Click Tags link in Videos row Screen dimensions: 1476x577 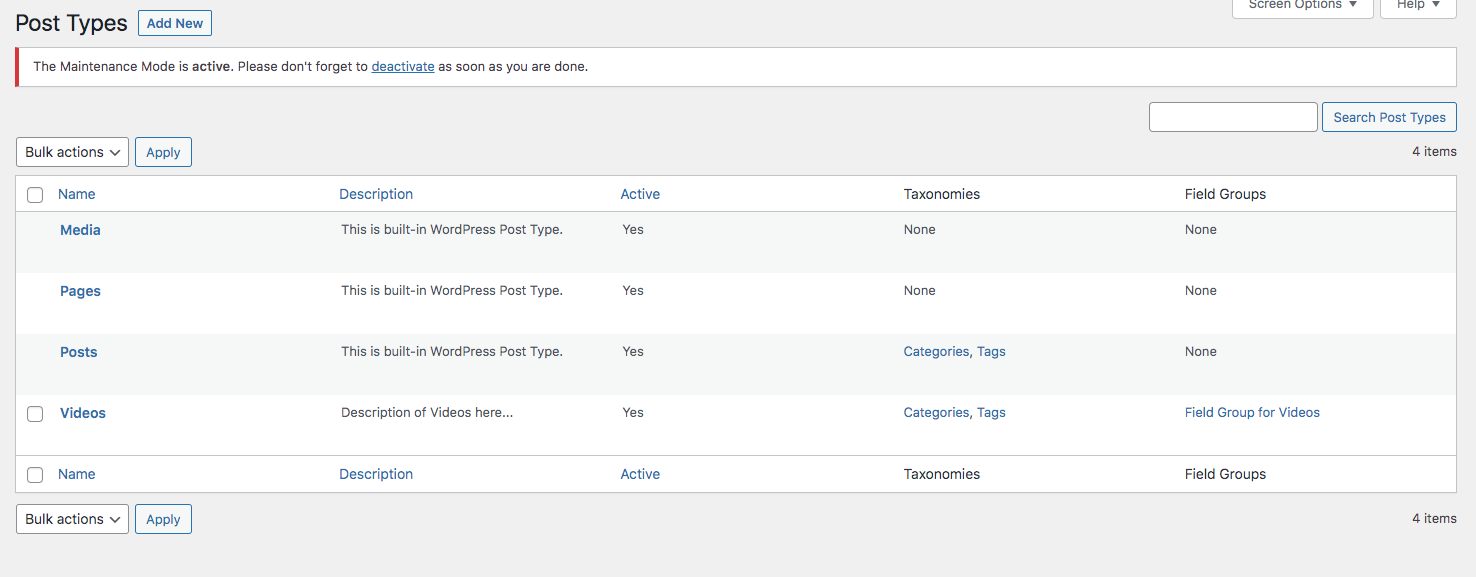point(991,413)
